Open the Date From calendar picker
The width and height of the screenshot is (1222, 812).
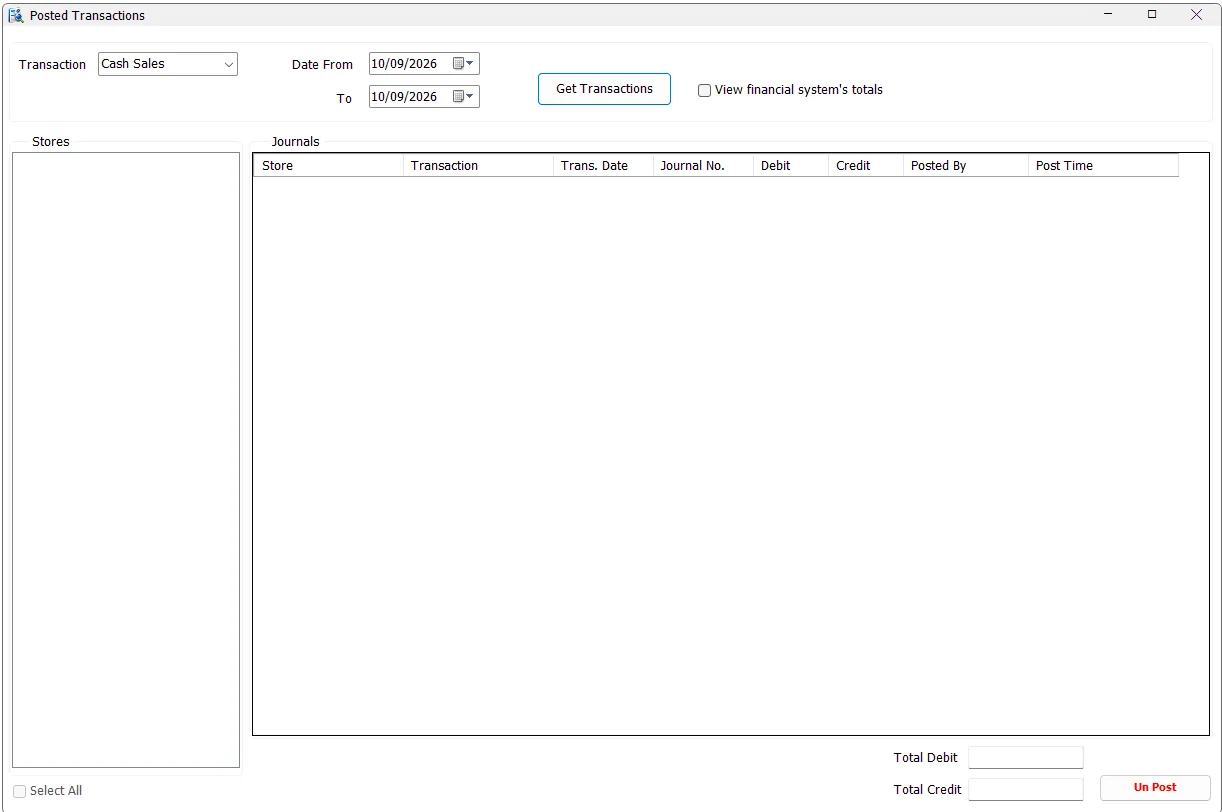(464, 64)
